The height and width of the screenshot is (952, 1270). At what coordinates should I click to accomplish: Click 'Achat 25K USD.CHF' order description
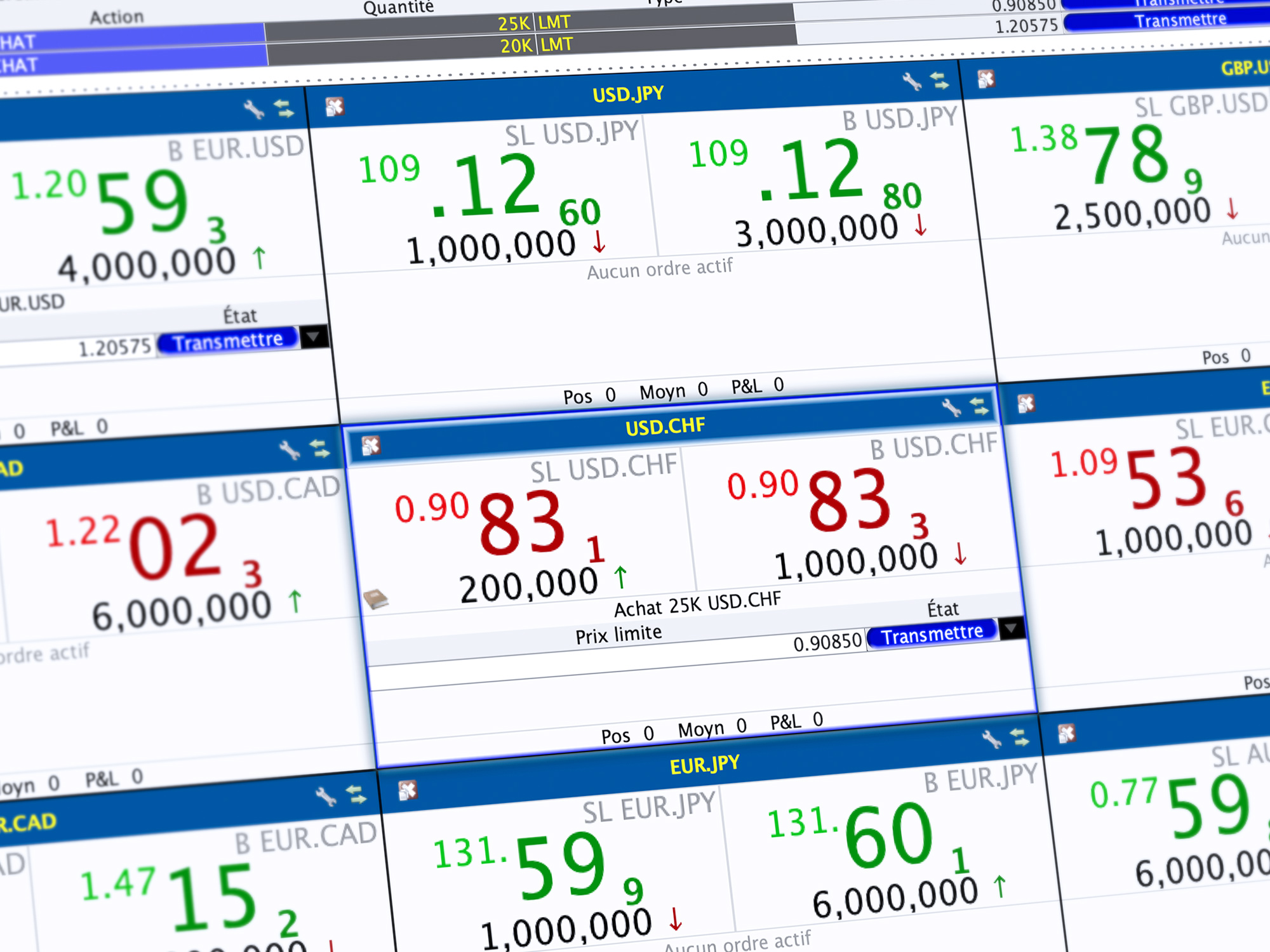tap(697, 604)
